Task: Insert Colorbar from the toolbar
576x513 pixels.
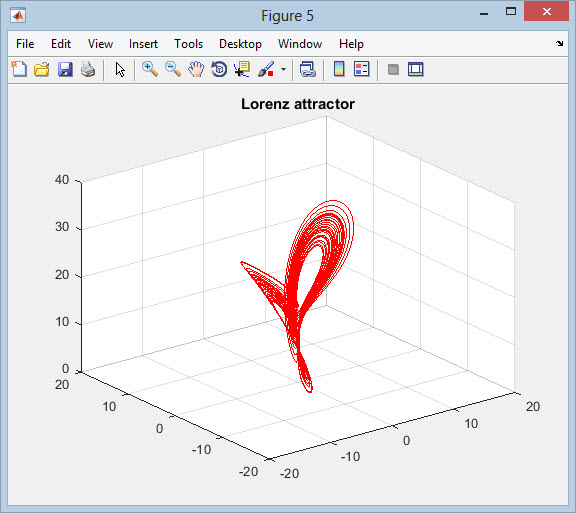Action: 339,69
